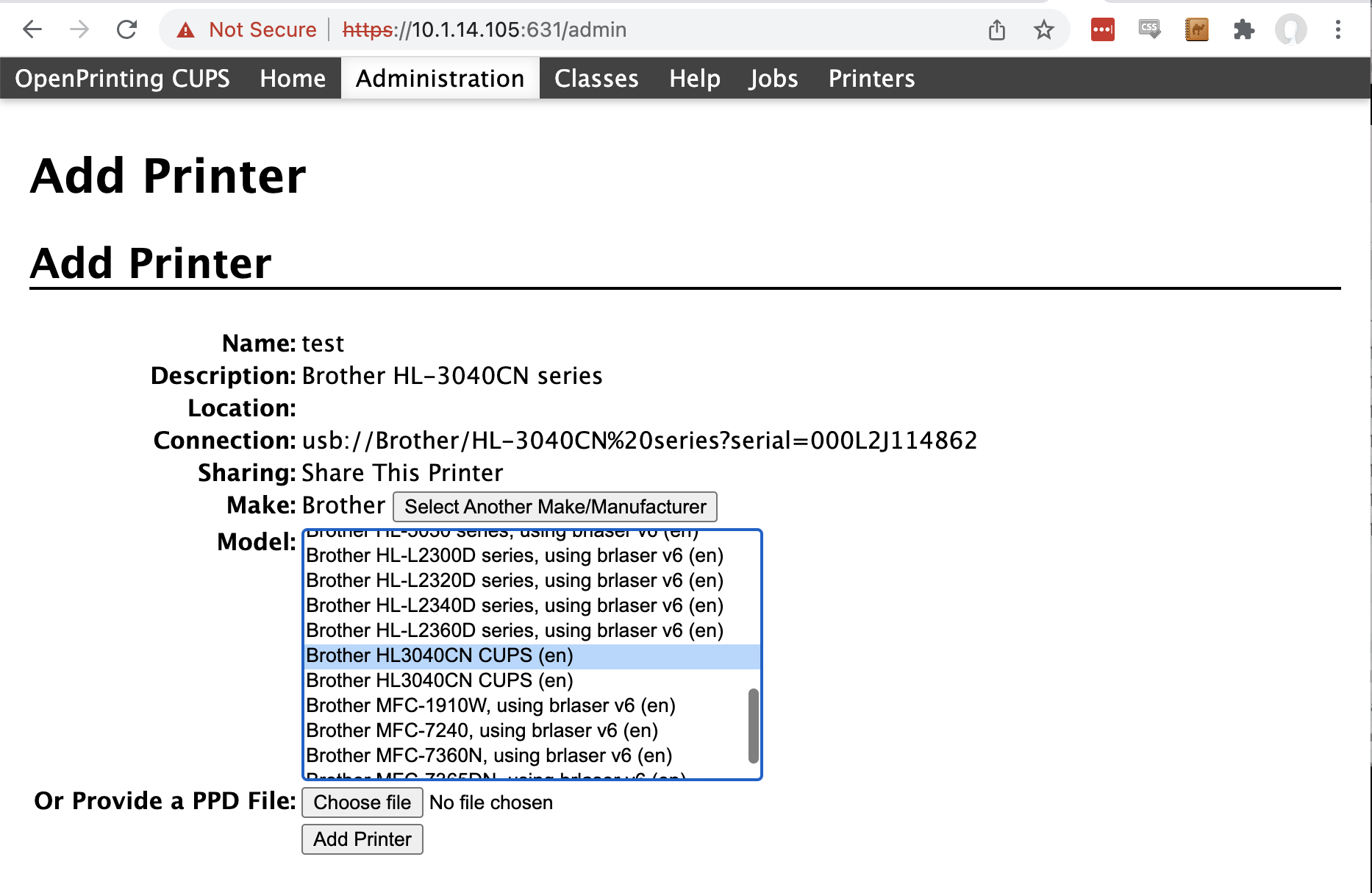The image size is (1372, 893).
Task: Click the Add Printer button
Action: (x=362, y=839)
